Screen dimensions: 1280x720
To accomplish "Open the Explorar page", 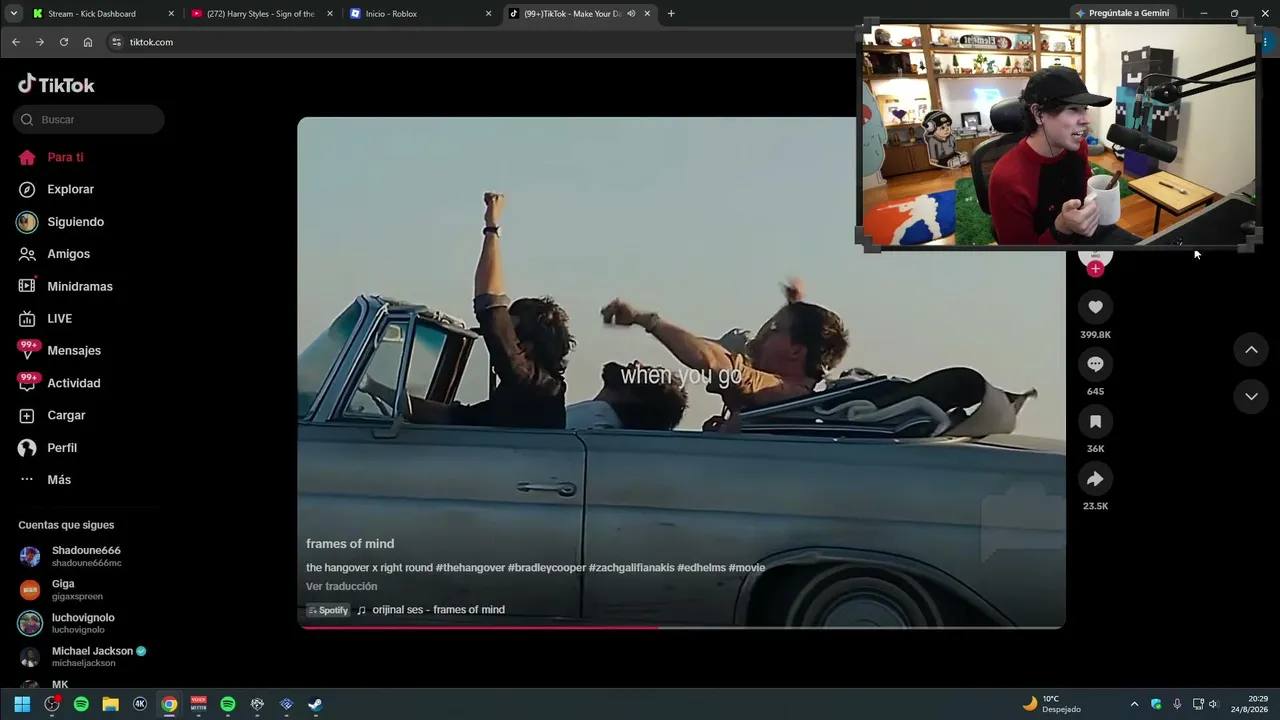I will pyautogui.click(x=70, y=189).
